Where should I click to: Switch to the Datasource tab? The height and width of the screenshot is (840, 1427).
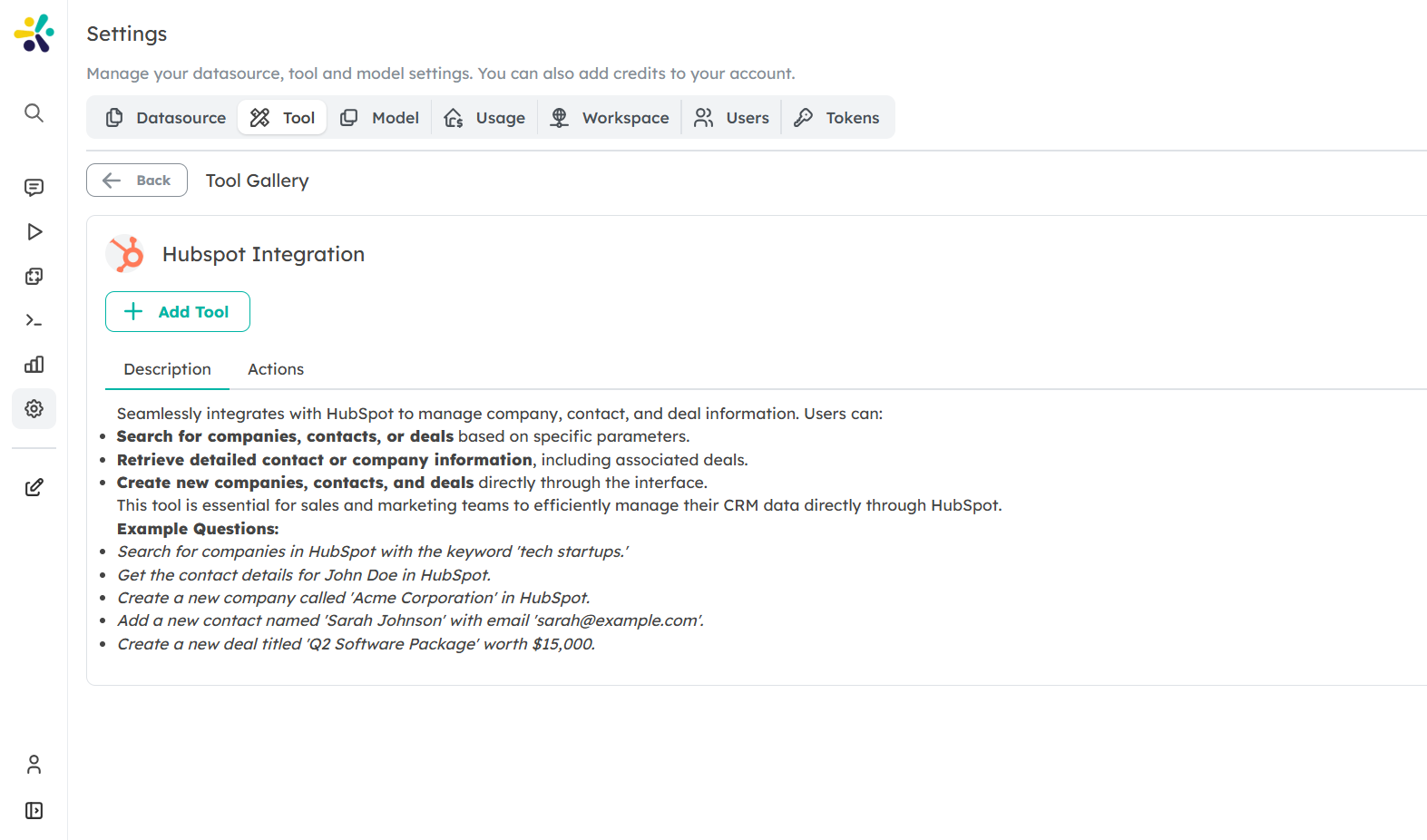[165, 118]
